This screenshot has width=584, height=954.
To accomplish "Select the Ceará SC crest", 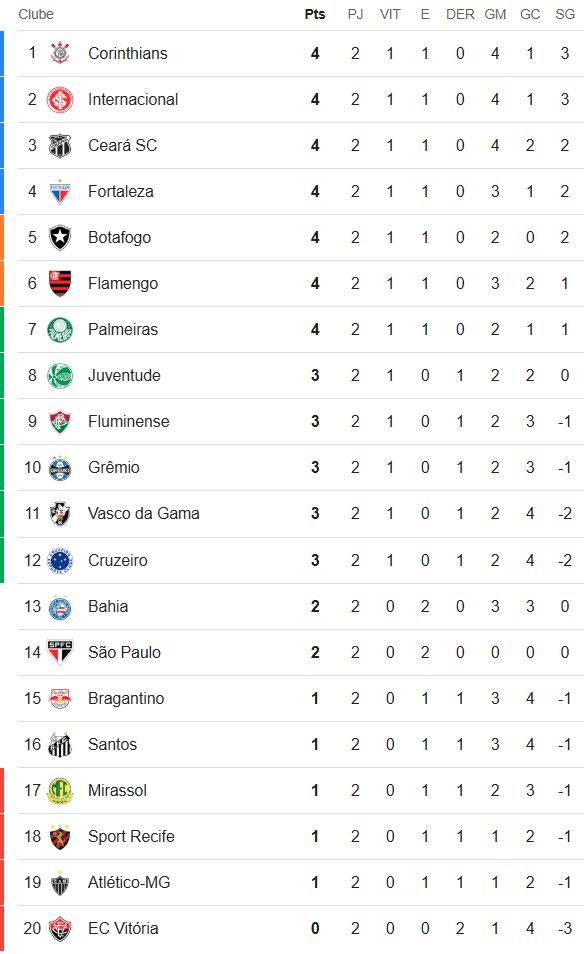I will click(60, 145).
